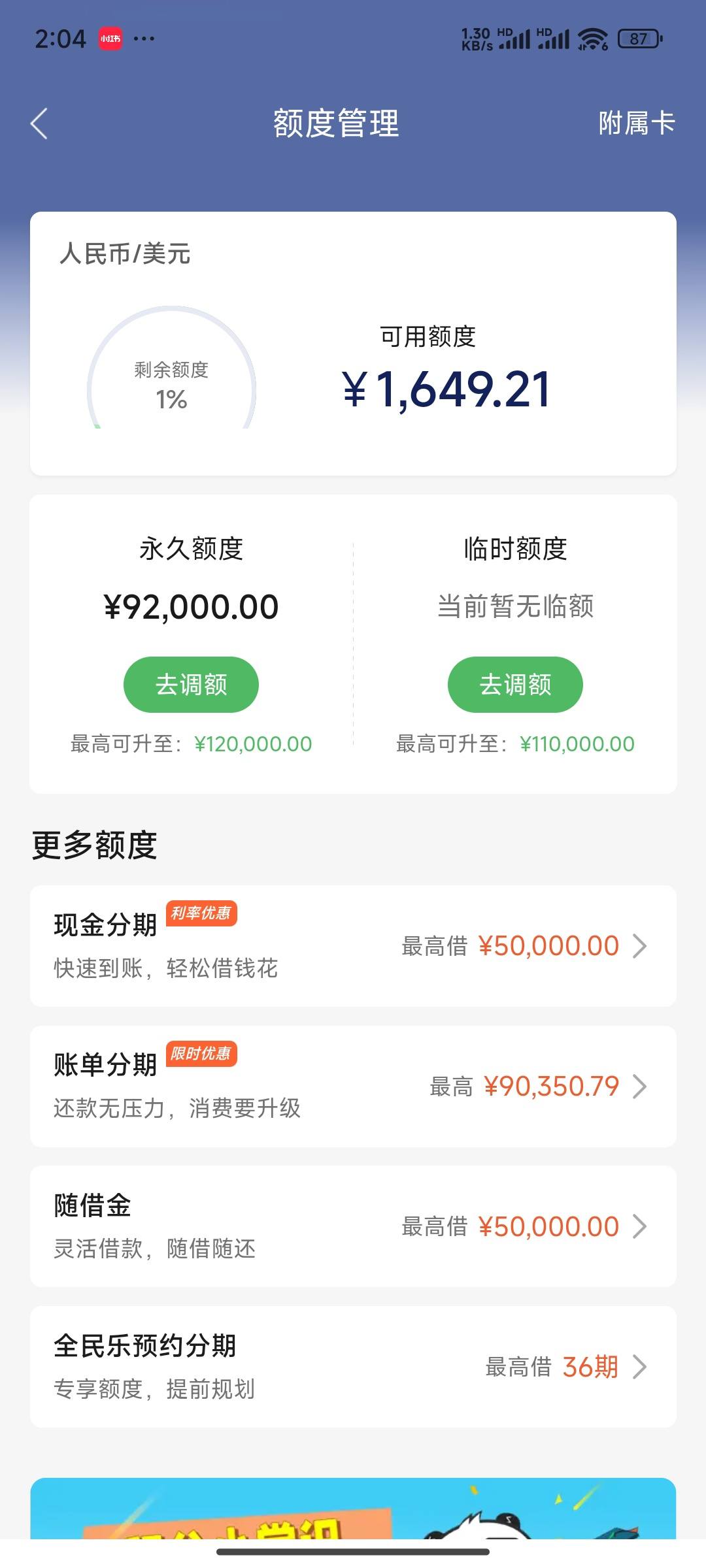The height and width of the screenshot is (1568, 706).
Task: Open the panda promotional banner
Action: 353,1508
